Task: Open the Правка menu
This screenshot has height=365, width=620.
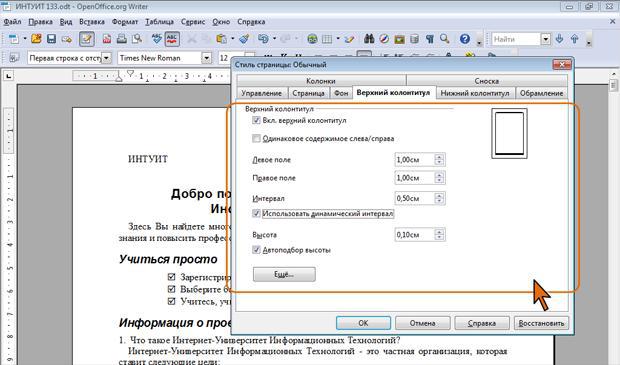Action: tap(40, 22)
